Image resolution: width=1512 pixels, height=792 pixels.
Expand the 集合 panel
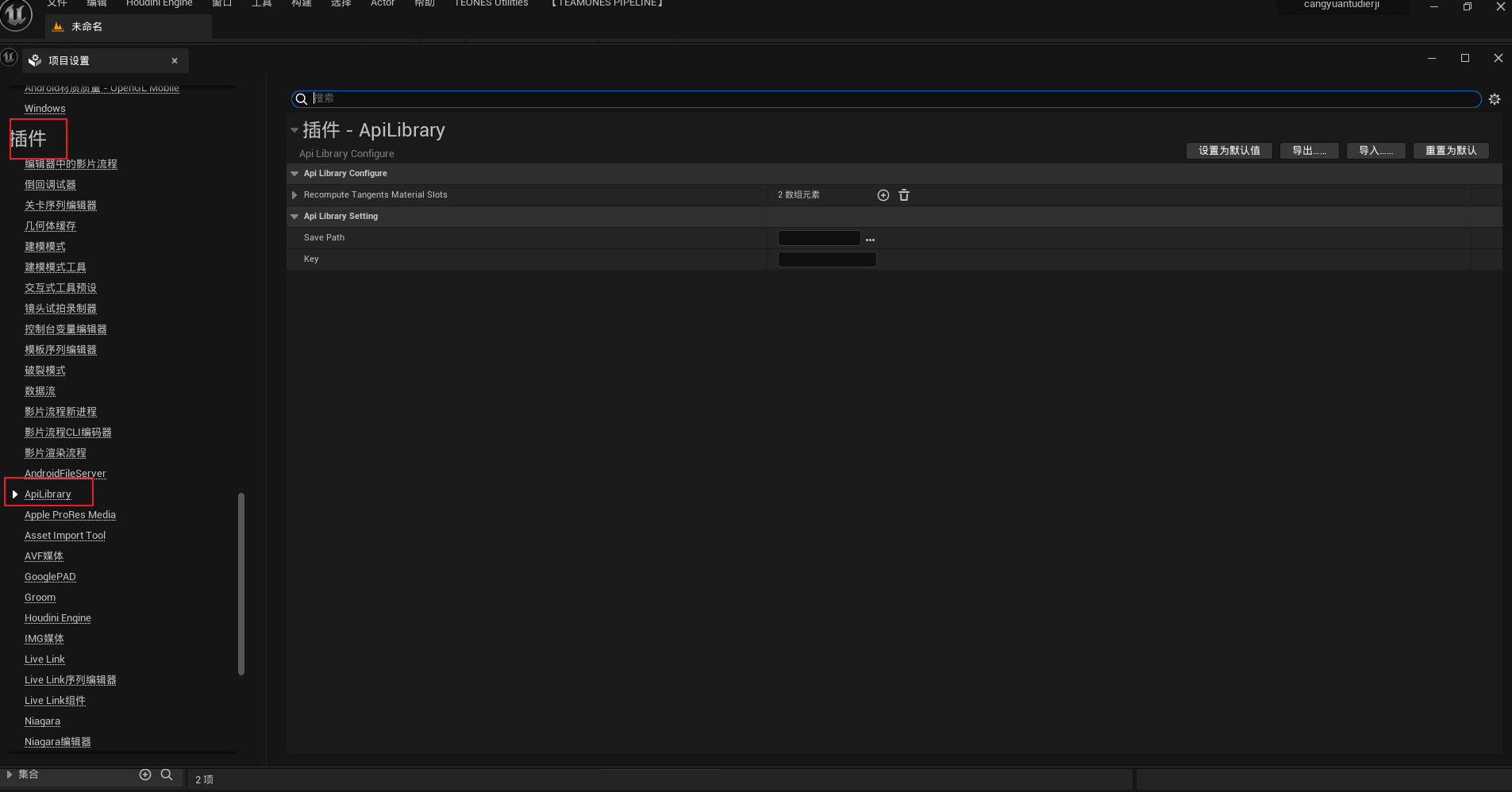click(x=10, y=775)
